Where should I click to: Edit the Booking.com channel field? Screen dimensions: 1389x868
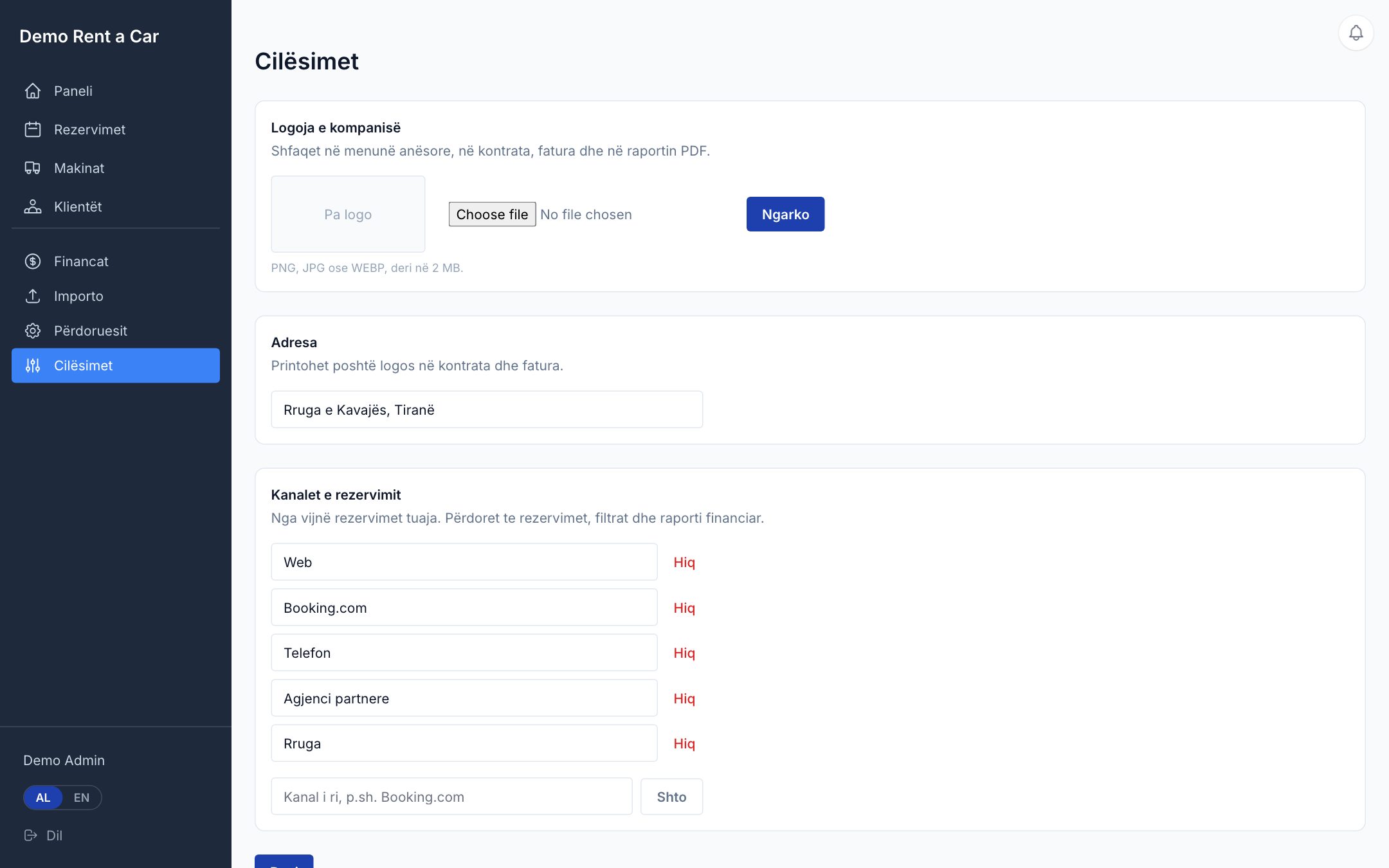tap(464, 608)
